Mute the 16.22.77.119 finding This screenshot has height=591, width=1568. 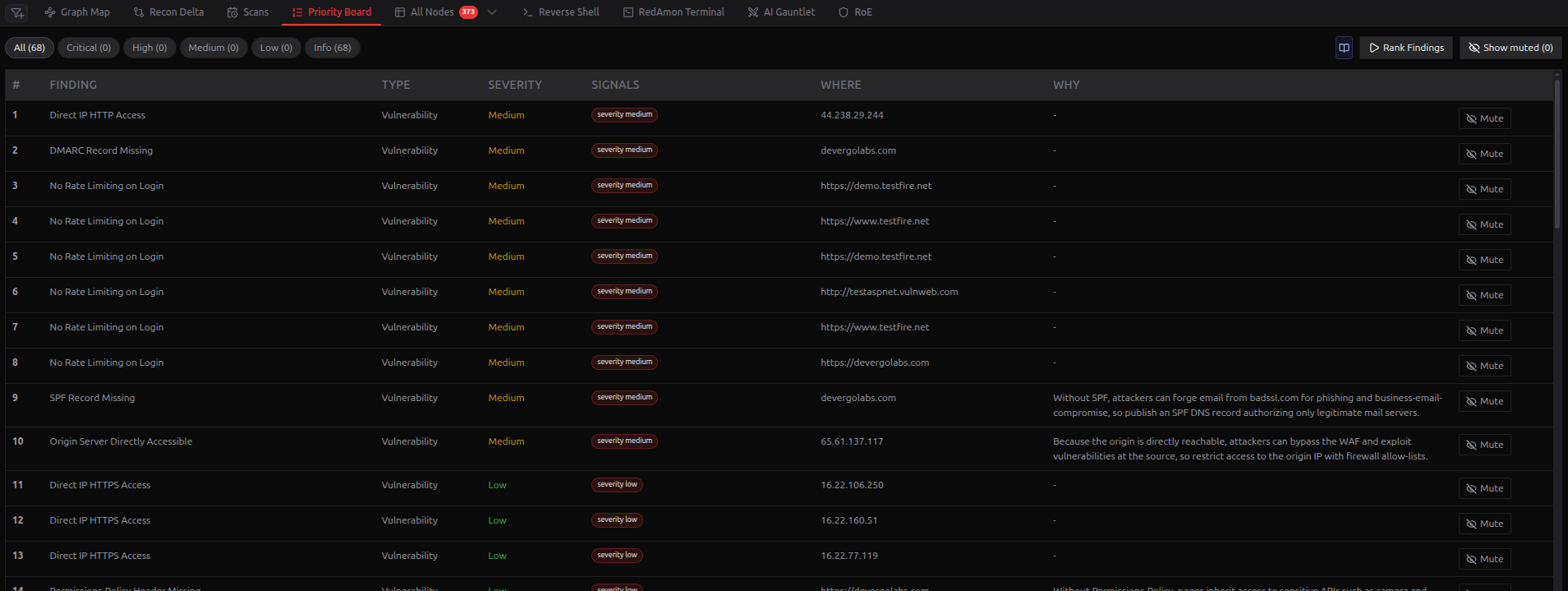(1484, 559)
